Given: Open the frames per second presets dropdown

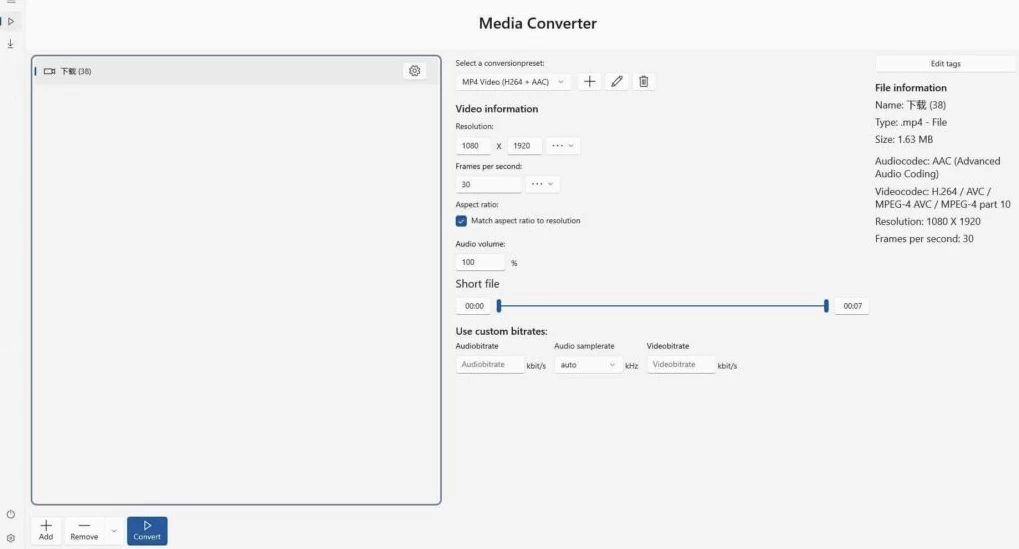Looking at the screenshot, I should pyautogui.click(x=543, y=184).
